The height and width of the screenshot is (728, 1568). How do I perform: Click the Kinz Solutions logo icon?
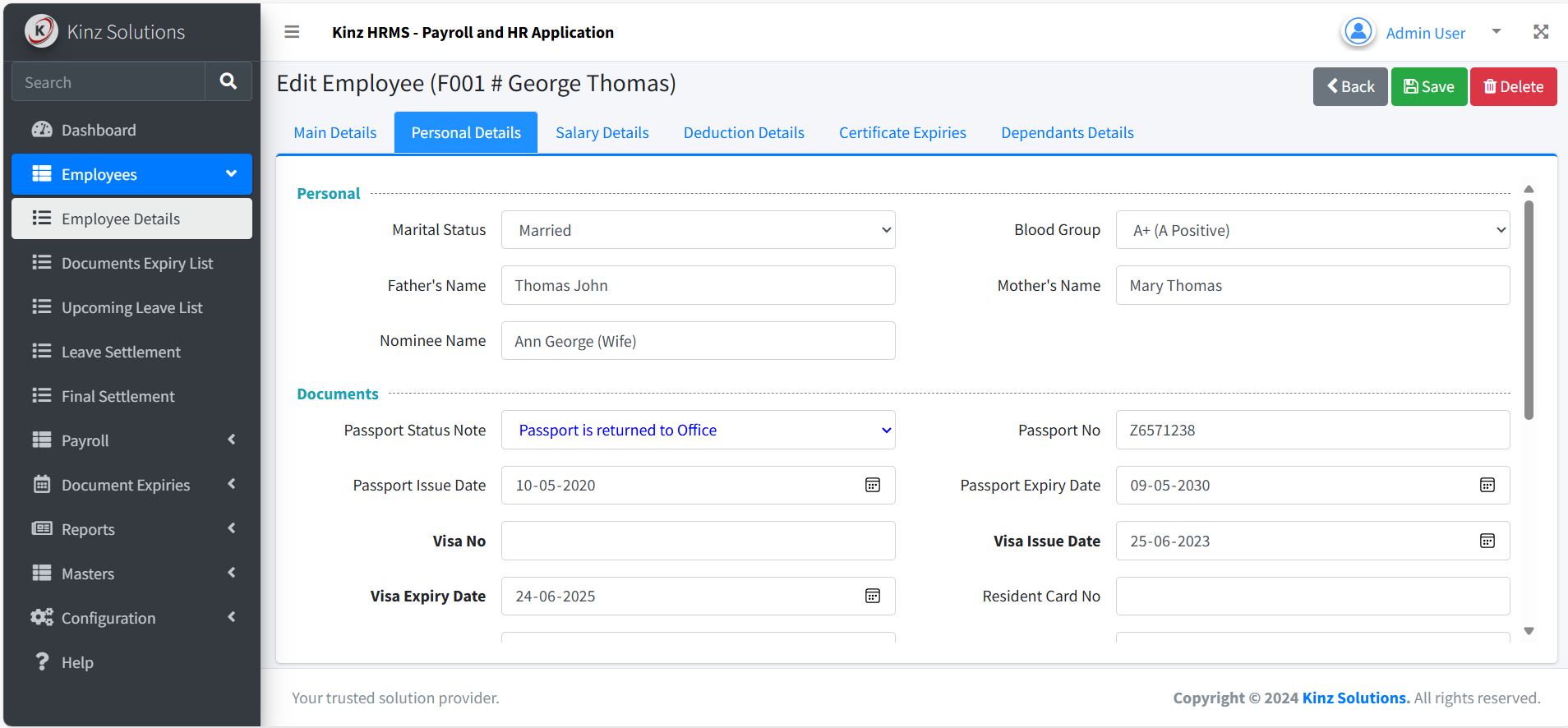(x=40, y=31)
